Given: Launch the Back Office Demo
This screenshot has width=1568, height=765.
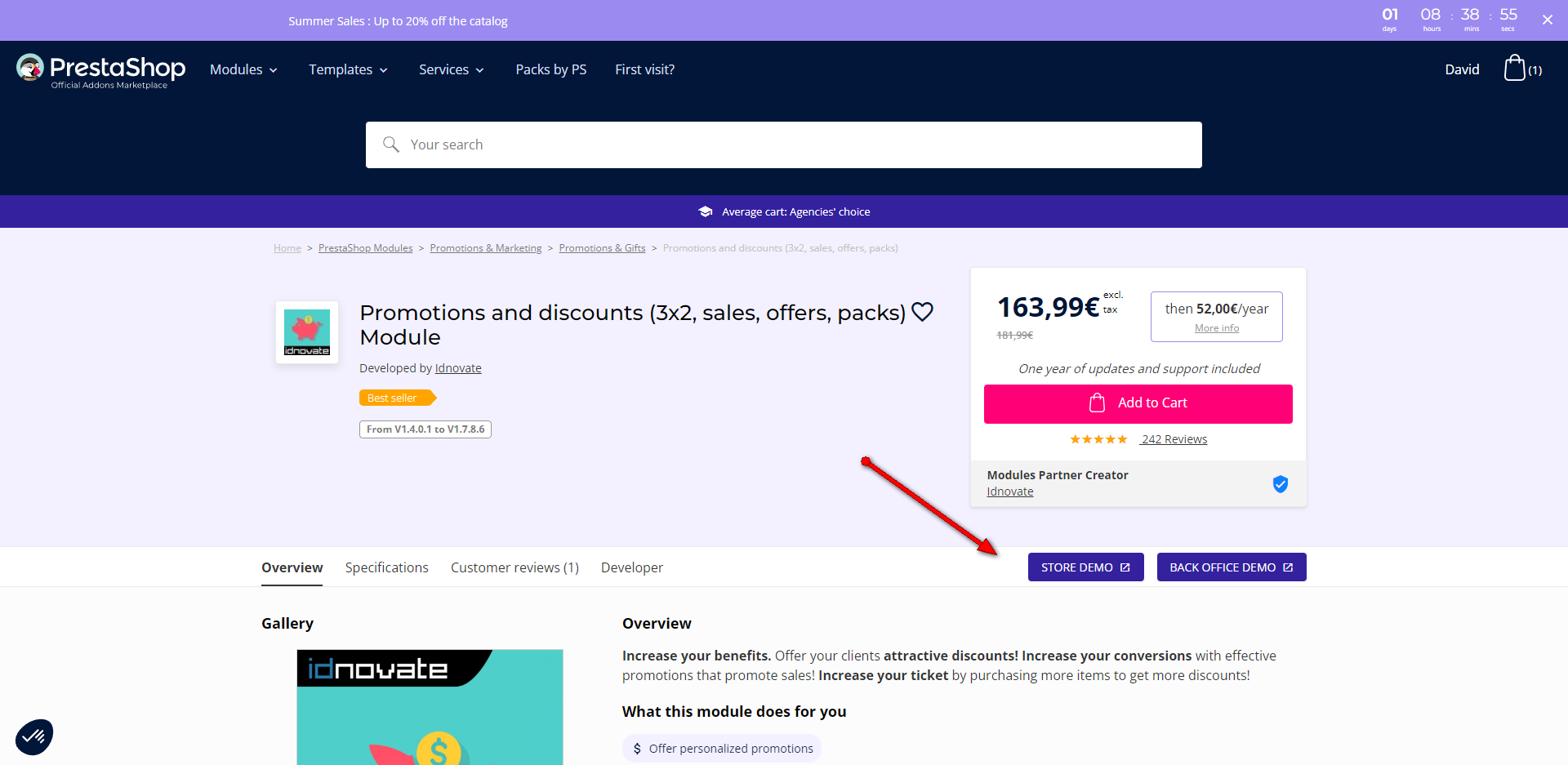Looking at the screenshot, I should point(1231,567).
